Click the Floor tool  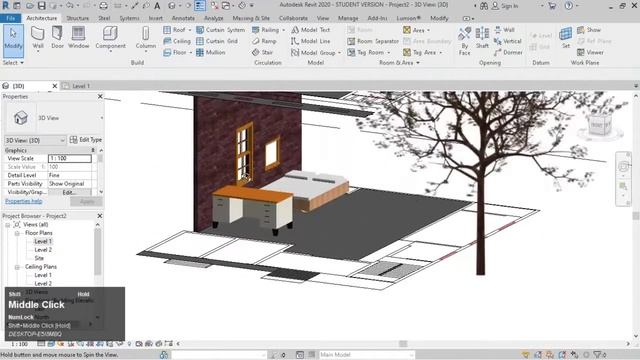(x=175, y=53)
